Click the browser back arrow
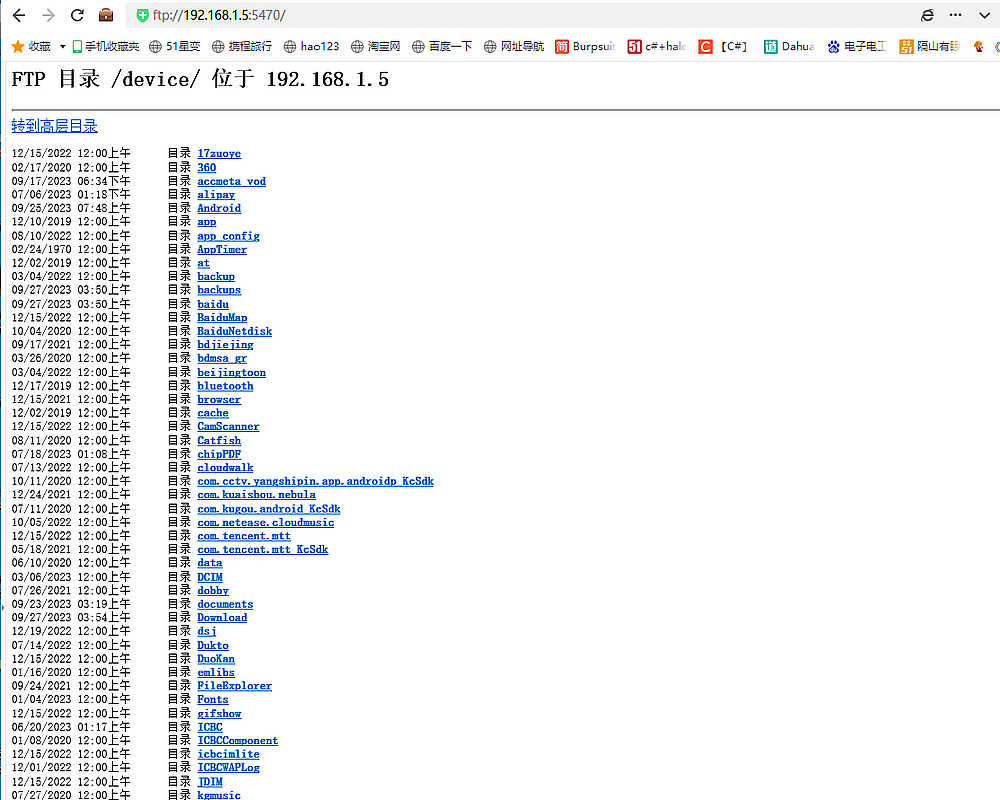Image resolution: width=1000 pixels, height=800 pixels. 18,15
